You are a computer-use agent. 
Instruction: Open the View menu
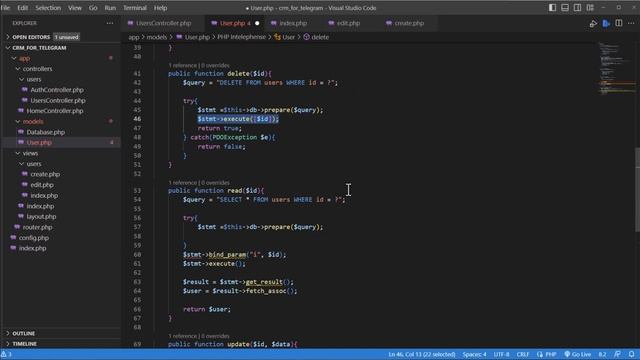click(x=75, y=8)
